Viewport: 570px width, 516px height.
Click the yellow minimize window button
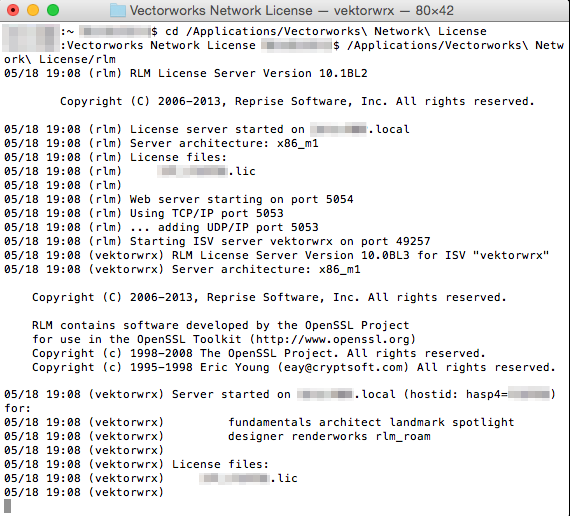[x=33, y=10]
